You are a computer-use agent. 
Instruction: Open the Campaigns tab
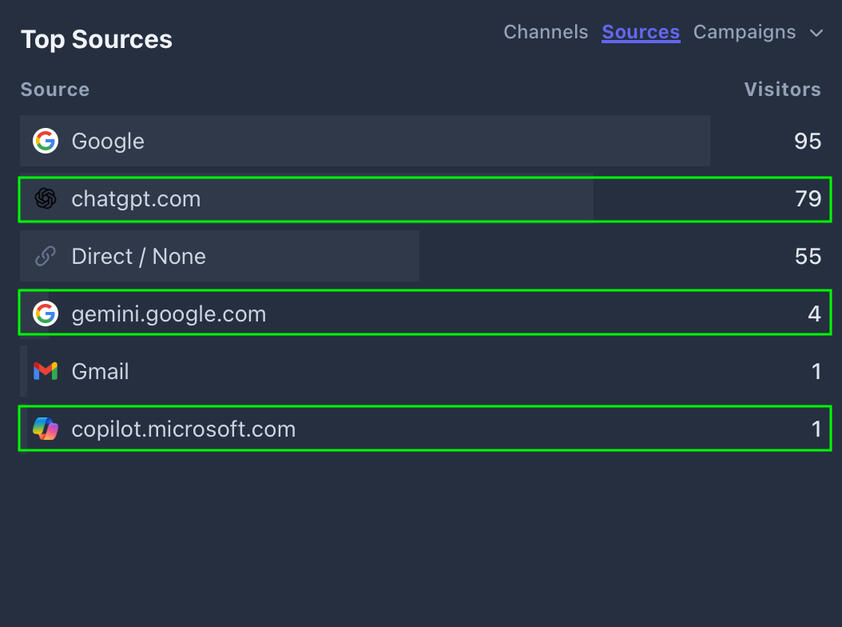[x=744, y=32]
